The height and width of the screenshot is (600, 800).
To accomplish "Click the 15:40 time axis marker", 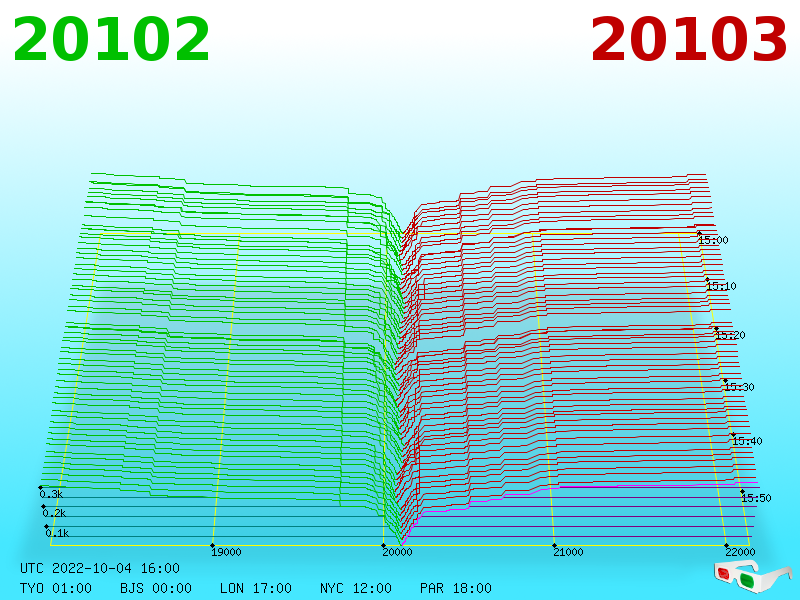I will tap(747, 441).
